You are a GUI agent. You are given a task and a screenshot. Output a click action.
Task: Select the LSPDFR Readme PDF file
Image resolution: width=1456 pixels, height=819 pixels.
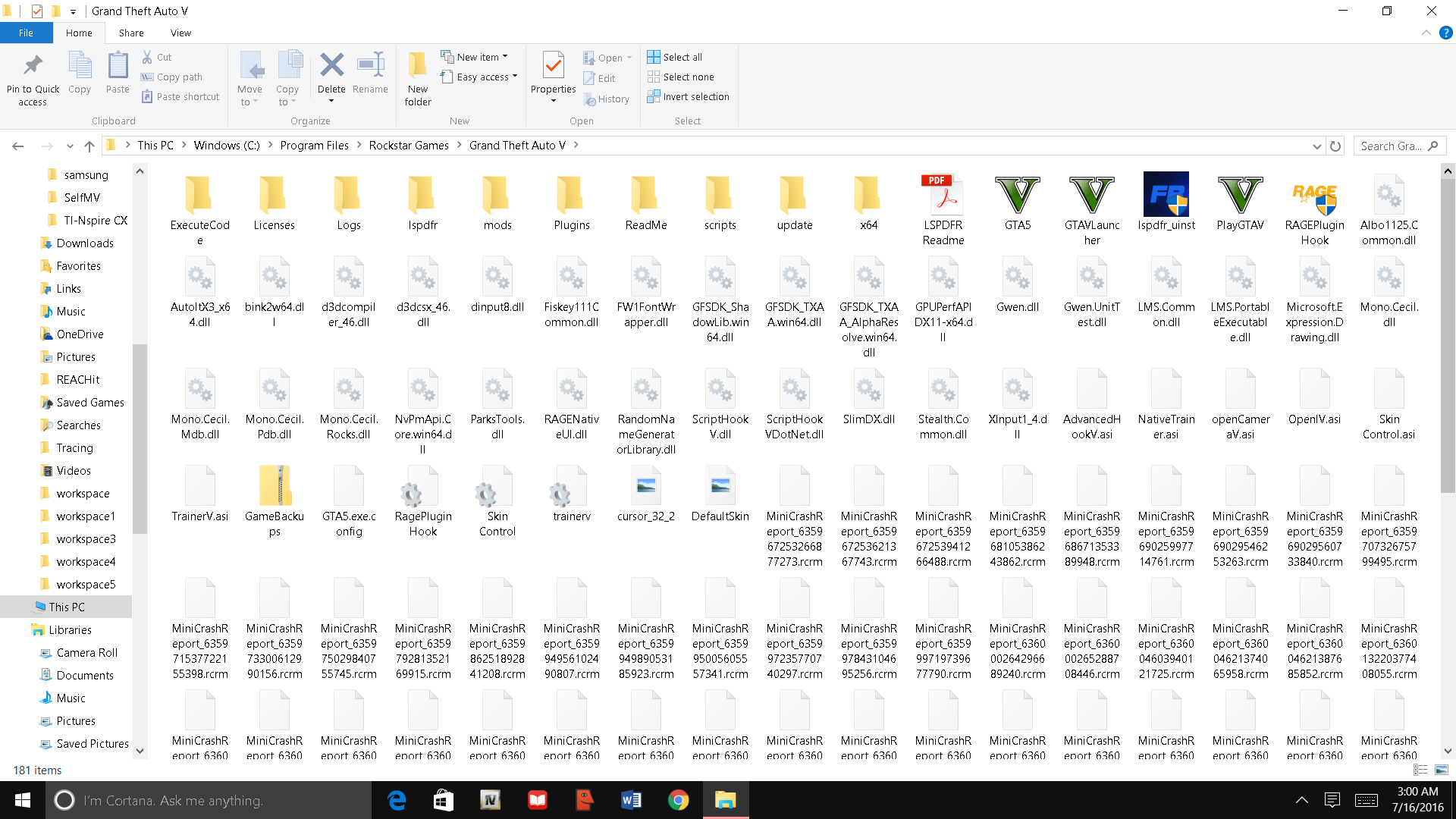(943, 196)
